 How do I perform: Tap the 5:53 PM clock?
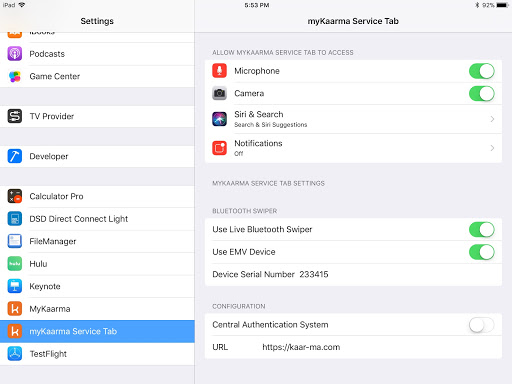pyautogui.click(x=257, y=5)
